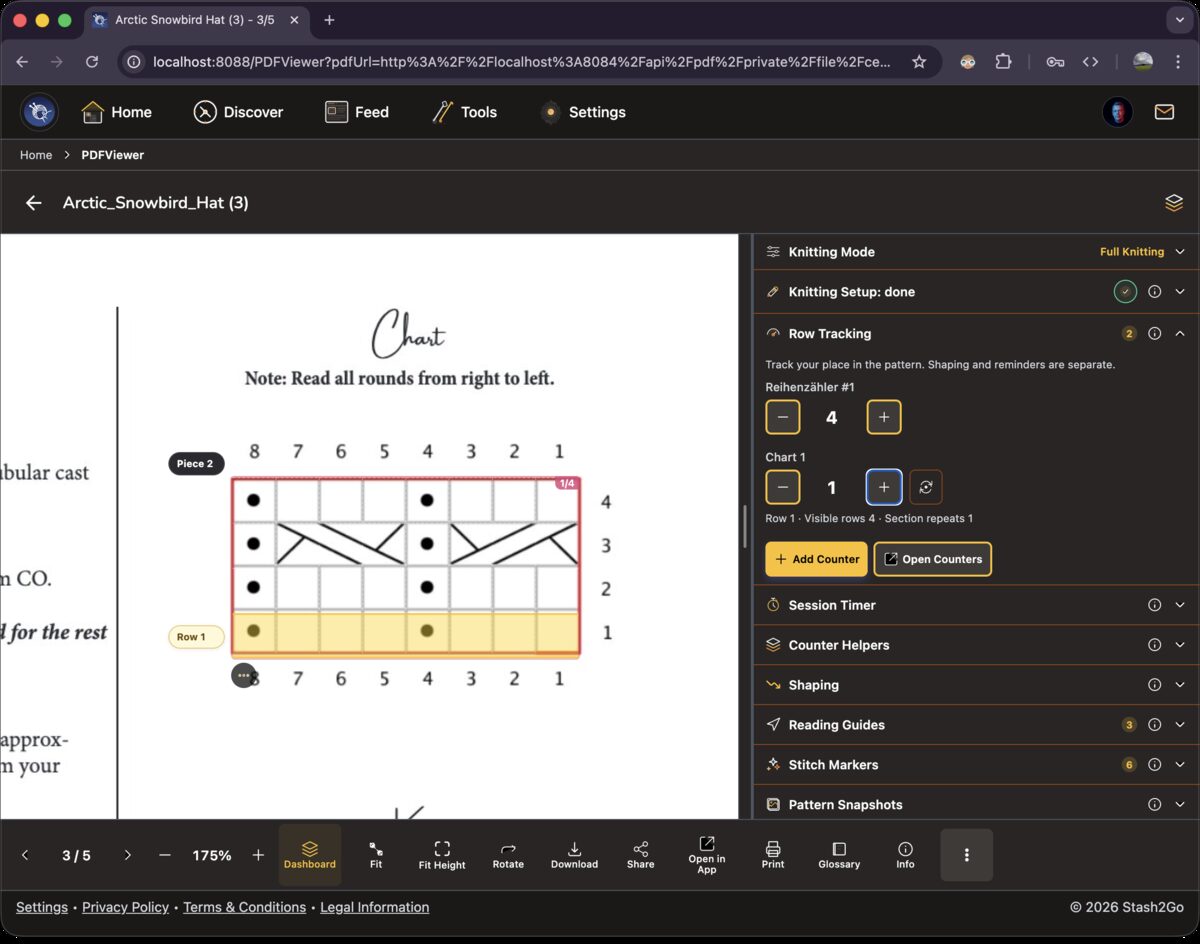Expand the Session Timer section
This screenshot has height=944, width=1200.
[x=1180, y=605]
